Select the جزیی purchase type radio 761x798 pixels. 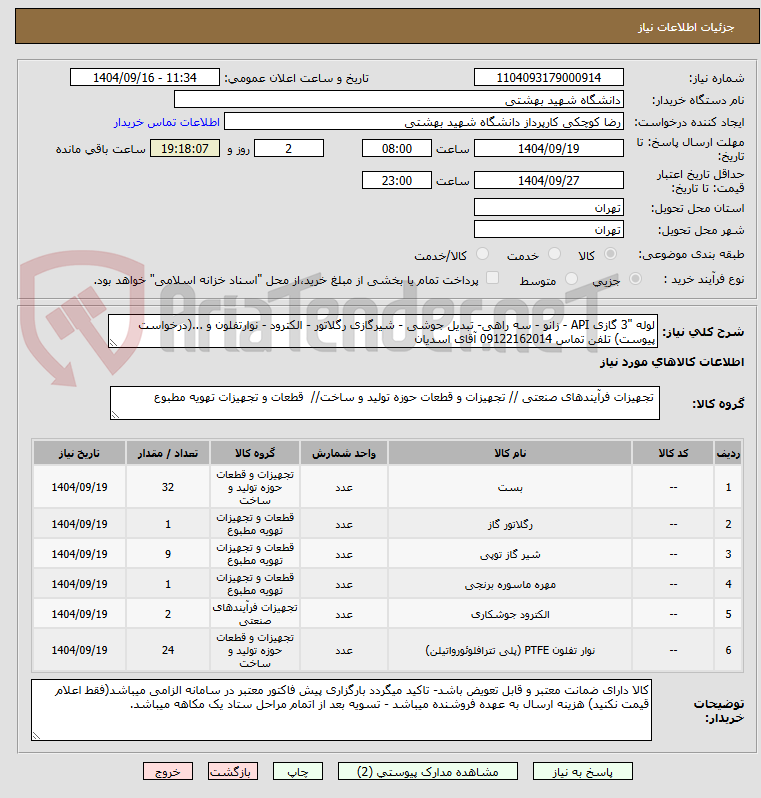635,279
